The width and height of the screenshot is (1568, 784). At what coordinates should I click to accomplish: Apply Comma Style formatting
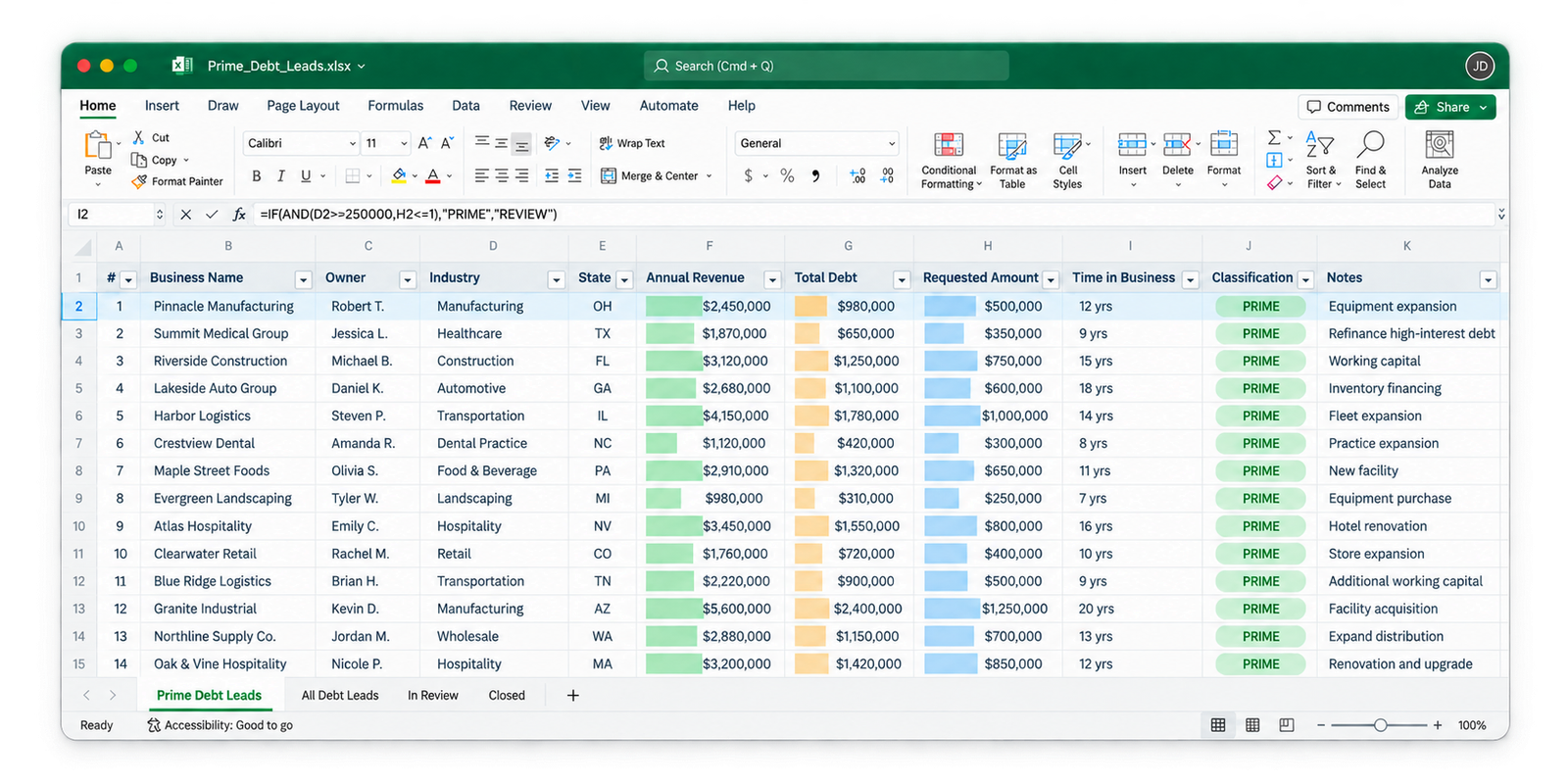point(815,176)
